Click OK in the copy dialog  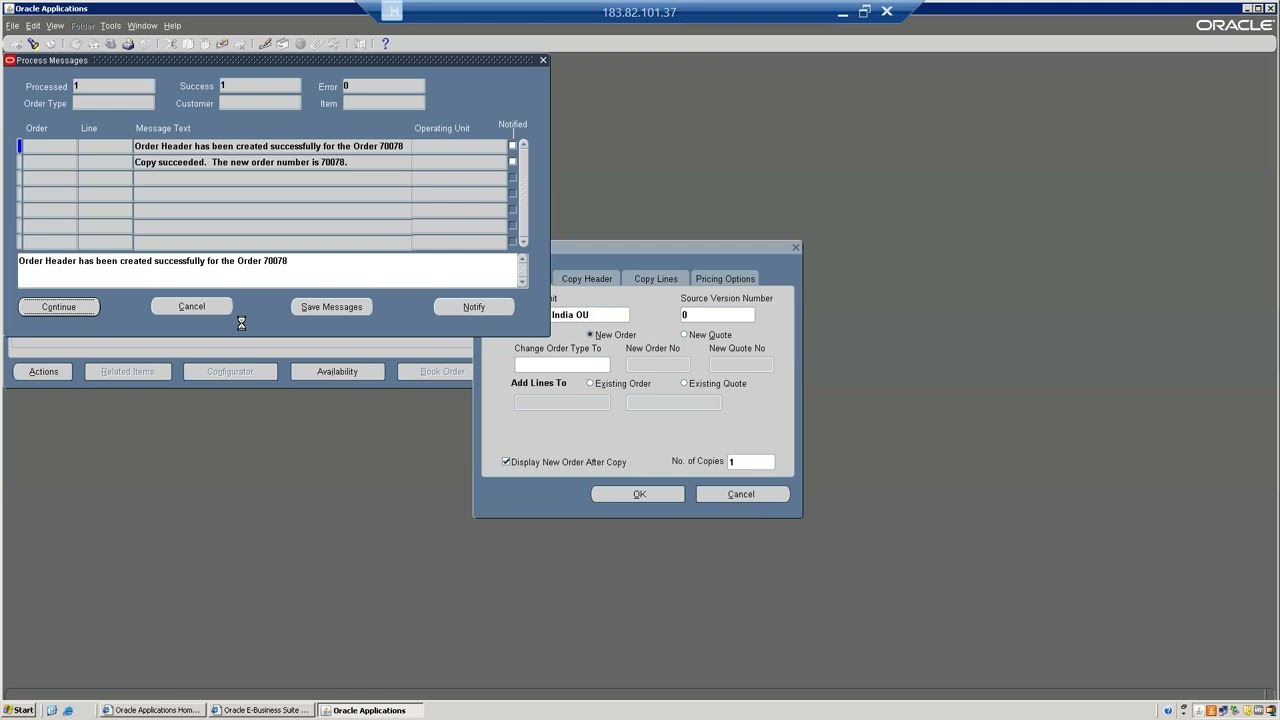click(638, 494)
